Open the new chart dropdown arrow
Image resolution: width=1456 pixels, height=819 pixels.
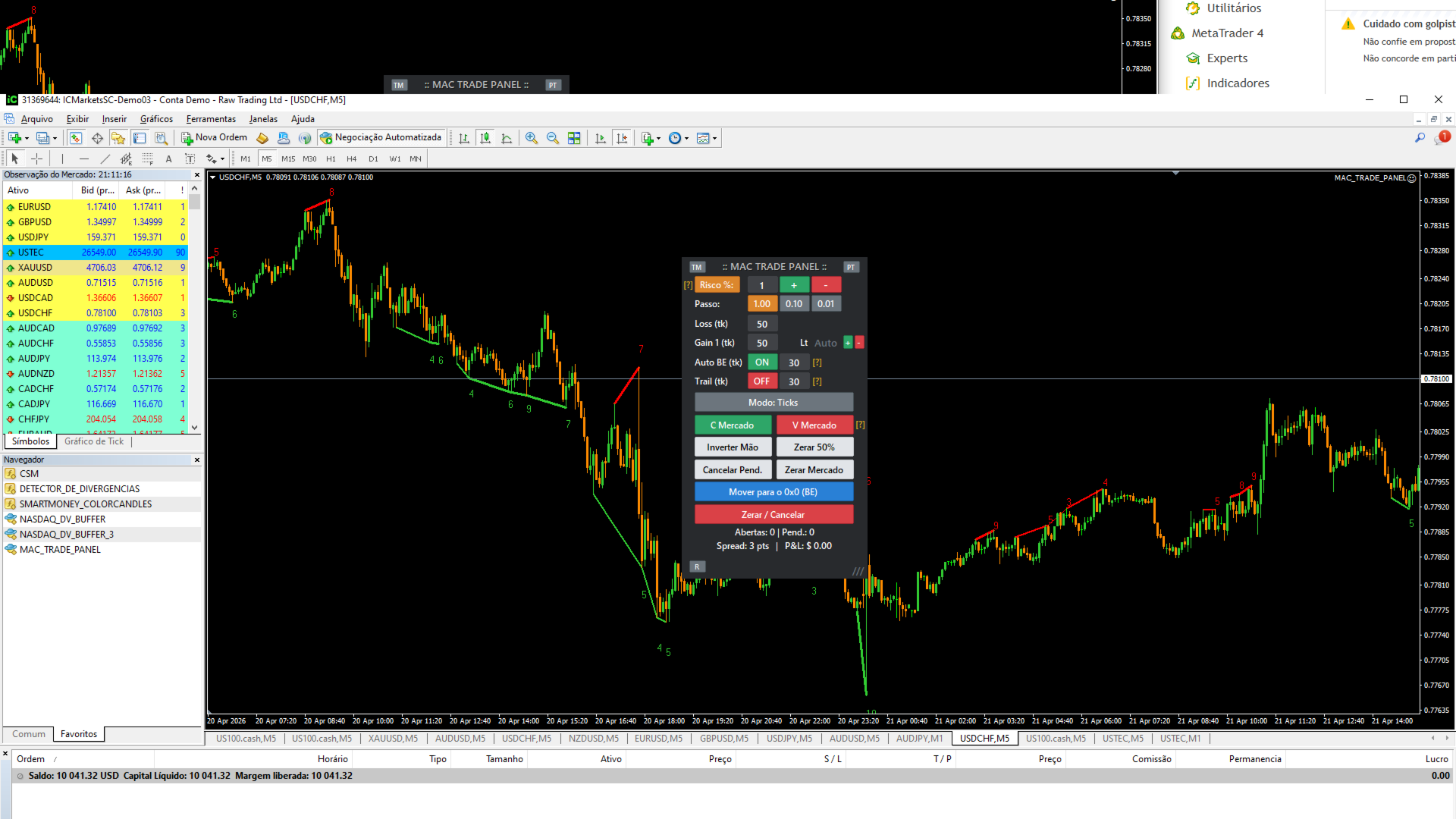27,138
